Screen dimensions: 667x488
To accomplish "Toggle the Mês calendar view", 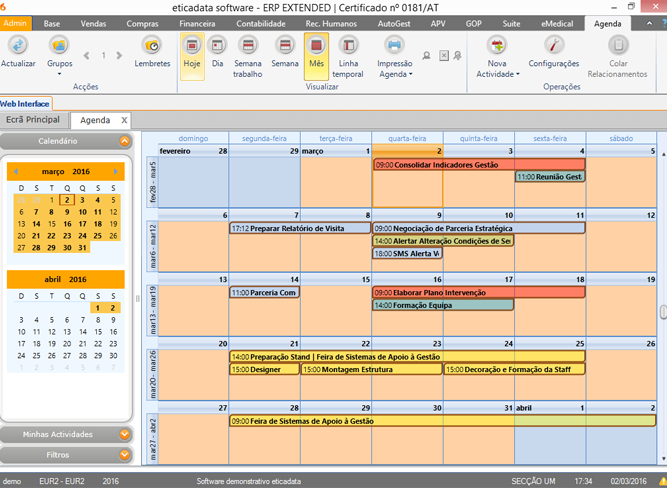I will click(316, 45).
